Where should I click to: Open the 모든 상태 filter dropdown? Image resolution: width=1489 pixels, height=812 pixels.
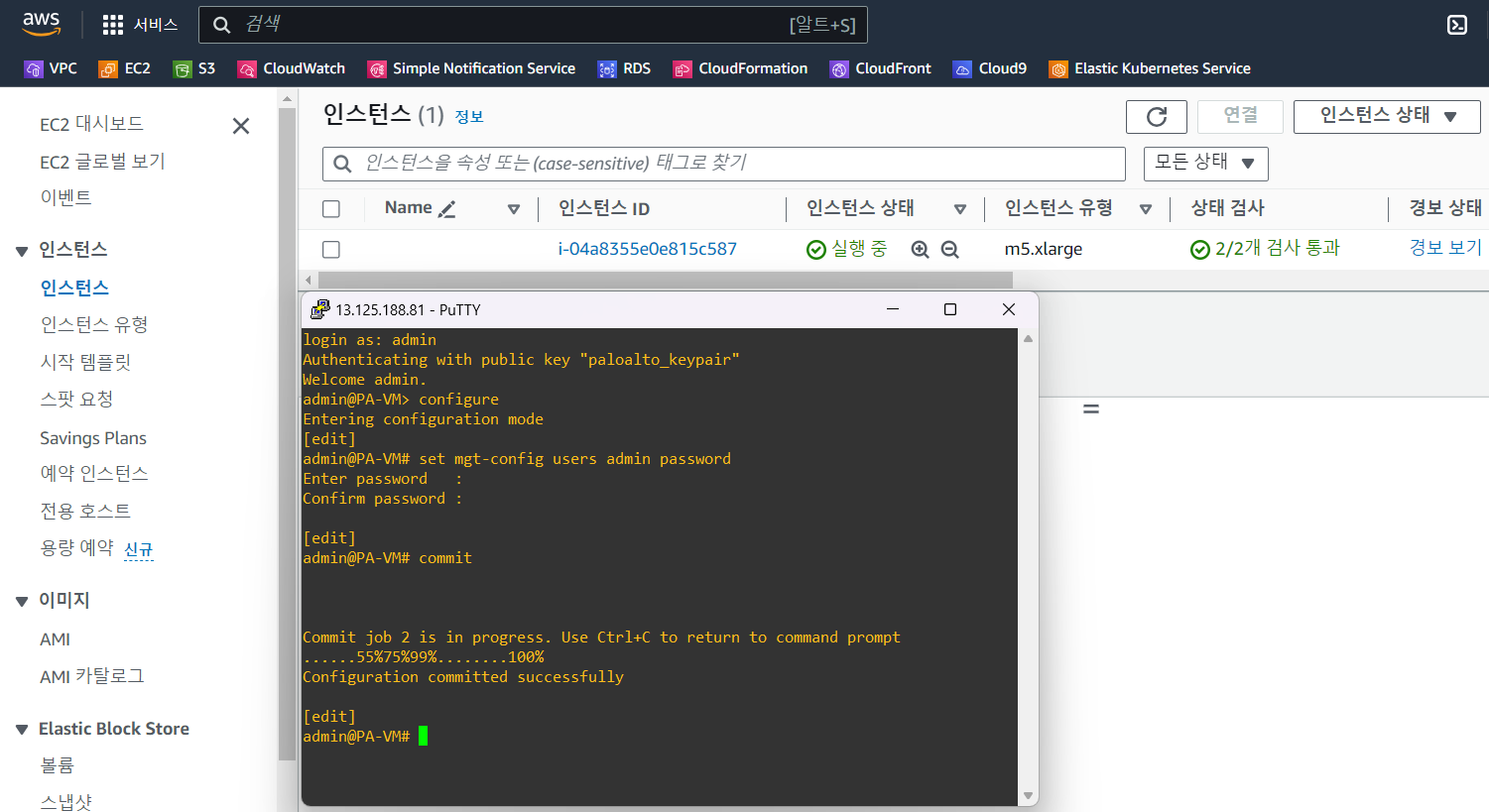(1205, 164)
